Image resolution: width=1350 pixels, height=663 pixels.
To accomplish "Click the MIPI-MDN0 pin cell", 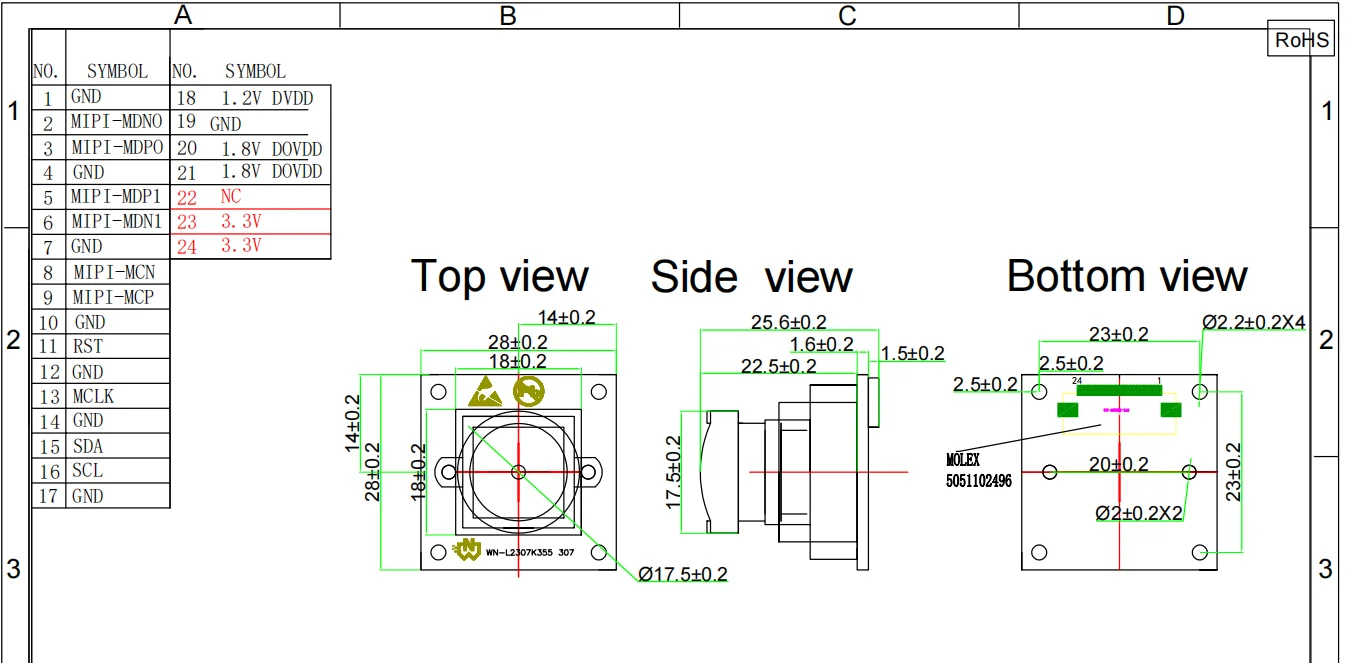I will pyautogui.click(x=117, y=123).
